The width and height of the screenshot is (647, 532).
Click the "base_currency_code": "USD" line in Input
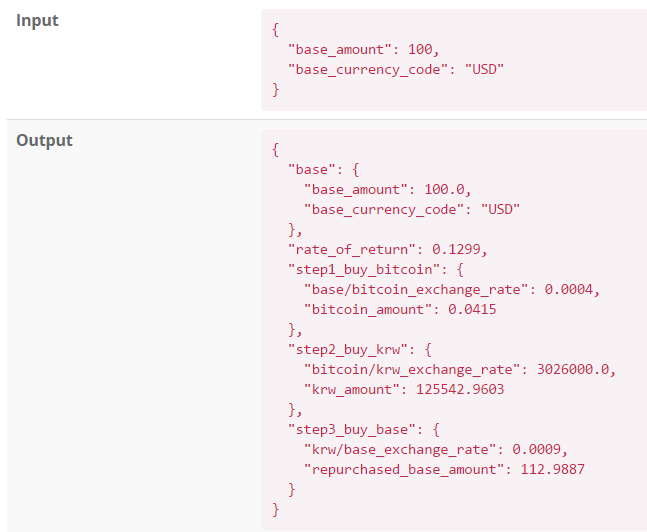click(396, 69)
